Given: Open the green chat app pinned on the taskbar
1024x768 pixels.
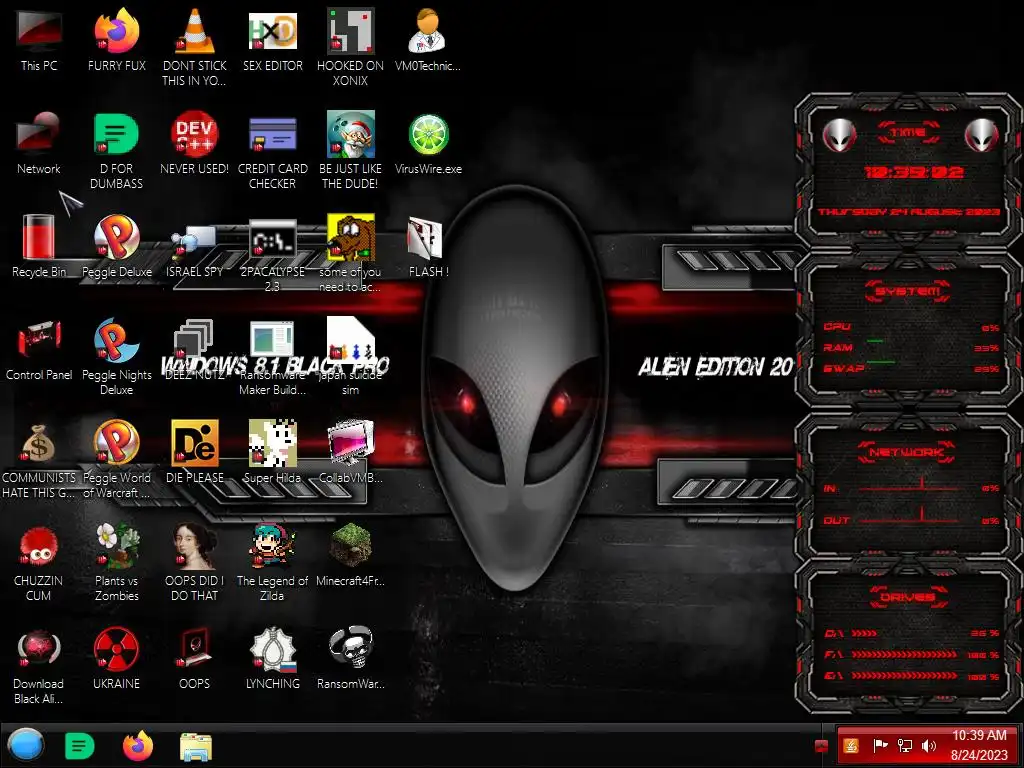Looking at the screenshot, I should [80, 746].
